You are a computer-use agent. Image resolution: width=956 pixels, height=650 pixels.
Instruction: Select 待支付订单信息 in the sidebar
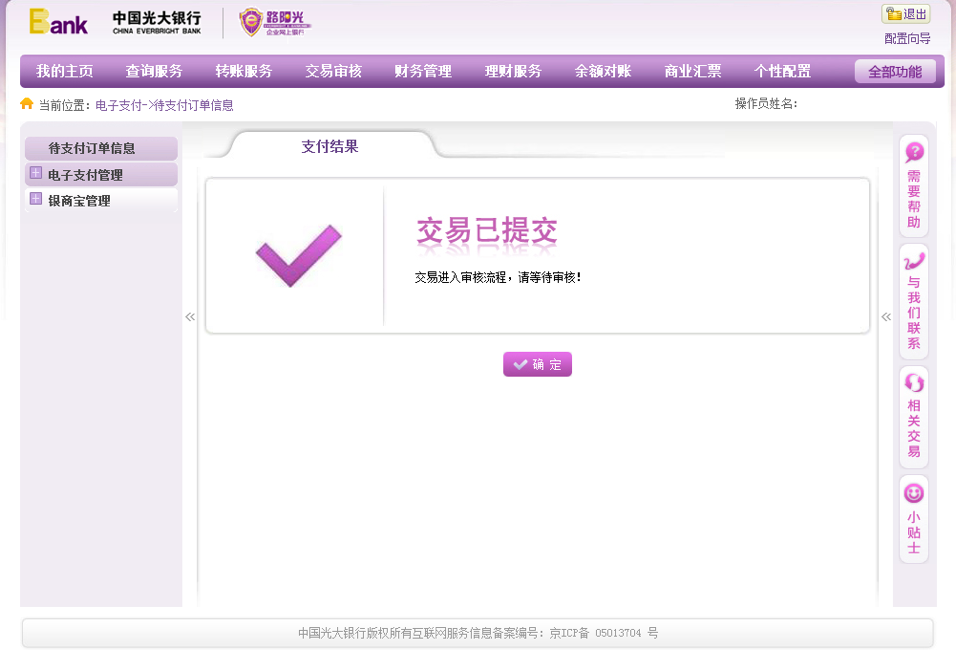(101, 149)
